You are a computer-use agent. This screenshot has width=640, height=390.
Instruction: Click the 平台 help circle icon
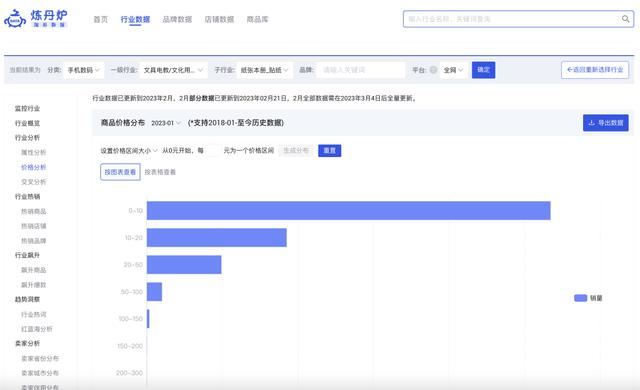(433, 70)
